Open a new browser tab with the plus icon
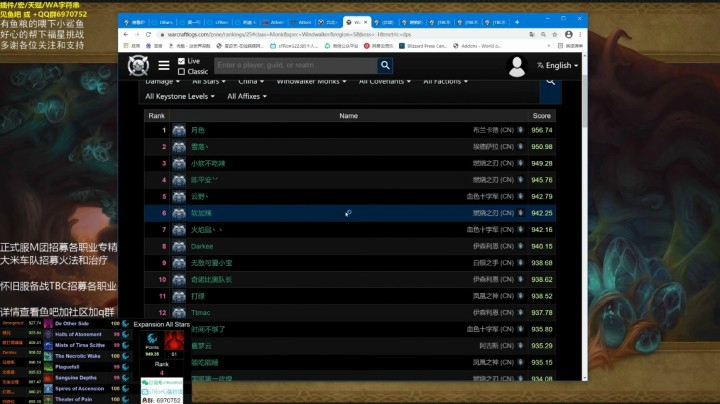Screen dimensions: 720x404 coord(517,22)
